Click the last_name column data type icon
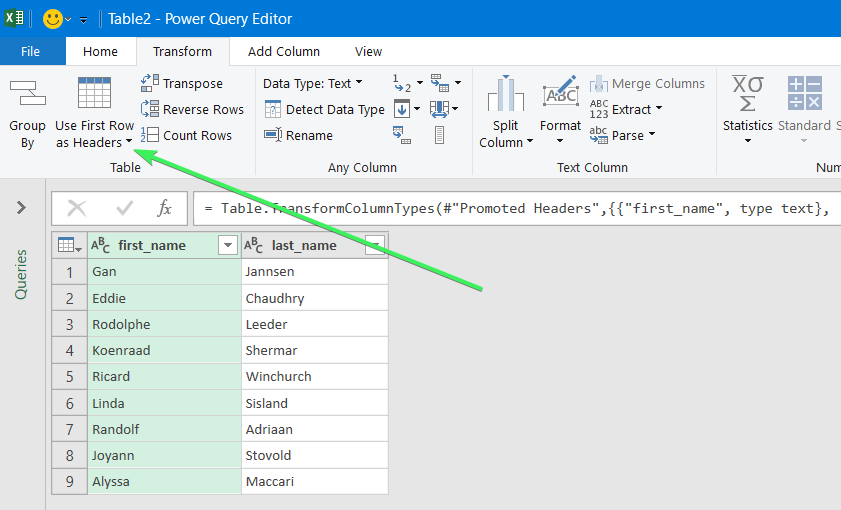The image size is (841, 510). tap(254, 246)
